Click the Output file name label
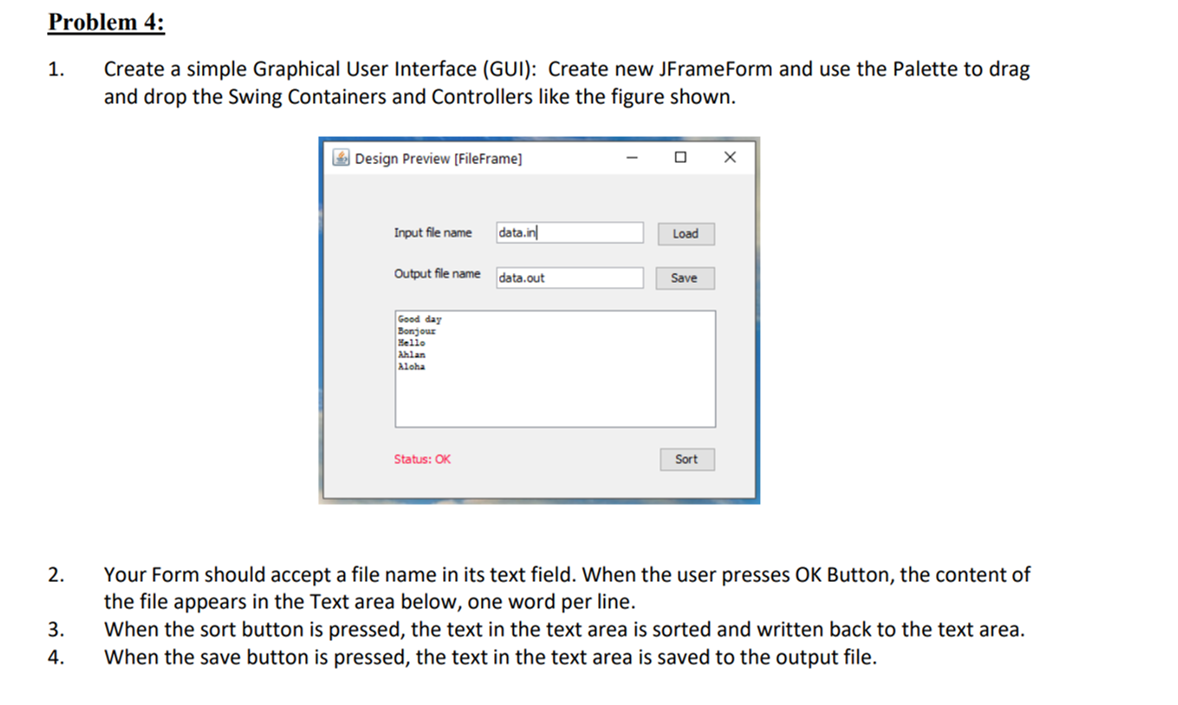The width and height of the screenshot is (1178, 705). (x=437, y=273)
